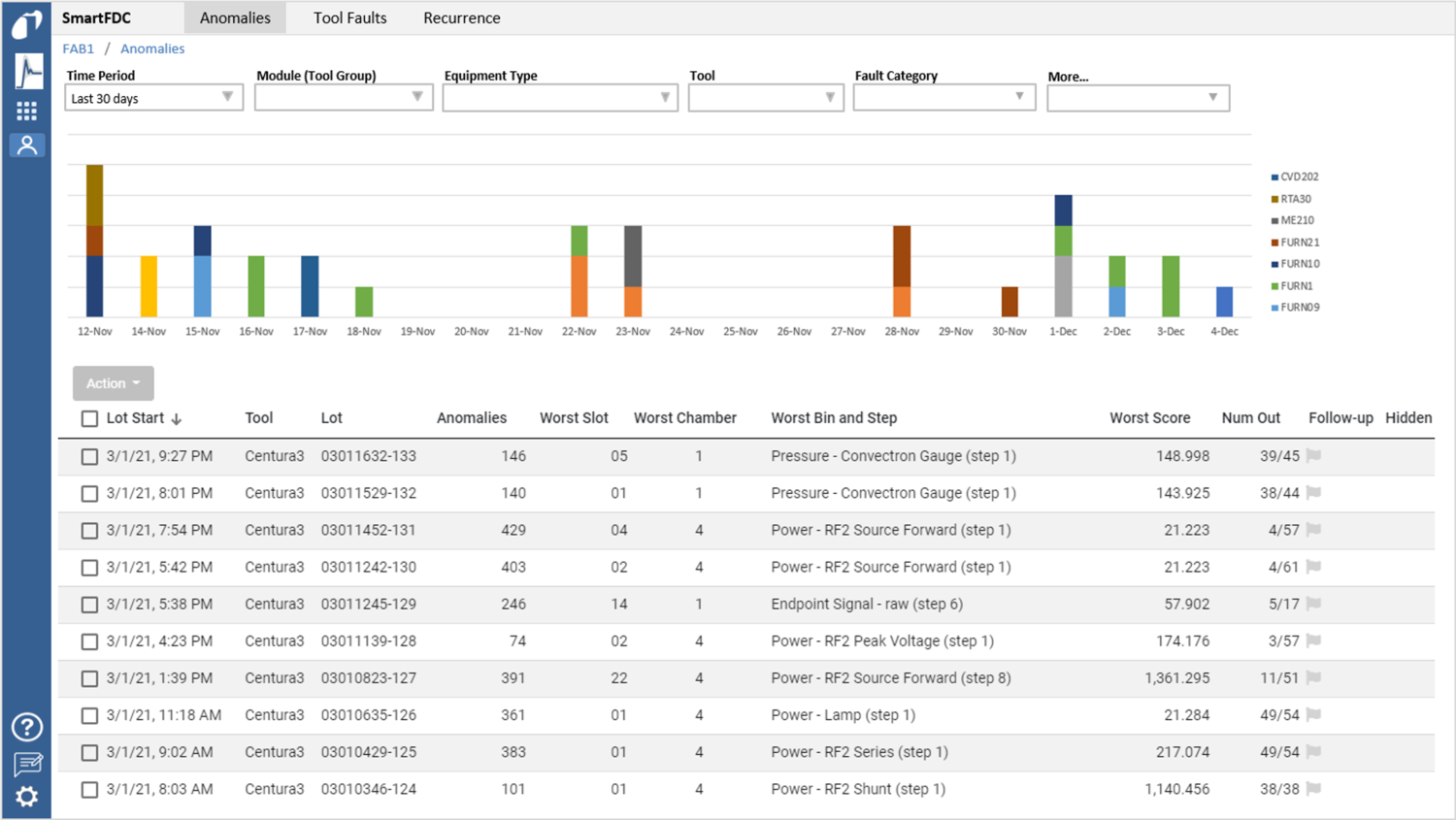Flag lot 03010823-127 for follow-up

pos(1314,677)
